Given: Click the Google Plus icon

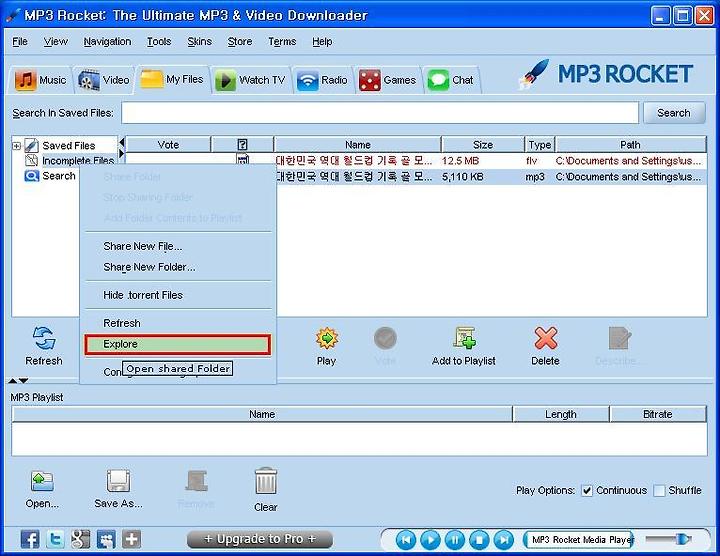Looking at the screenshot, I should 81,539.
